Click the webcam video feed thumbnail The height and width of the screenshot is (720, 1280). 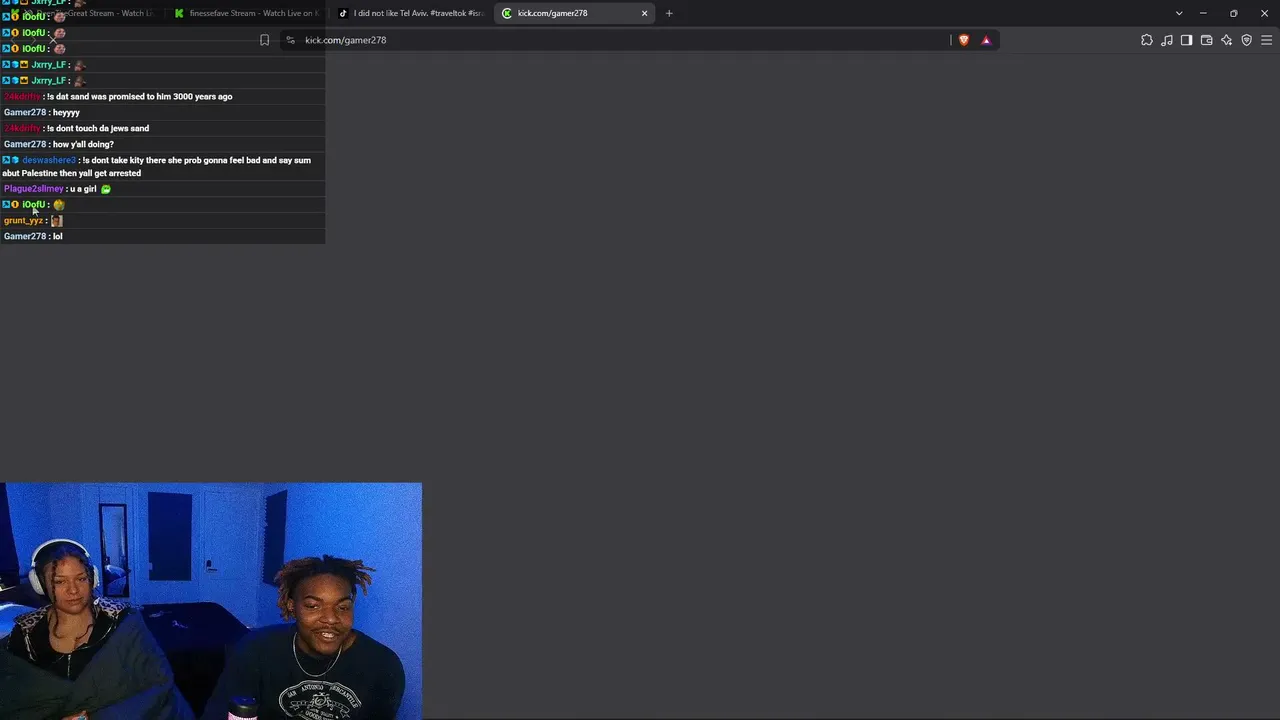(211, 601)
